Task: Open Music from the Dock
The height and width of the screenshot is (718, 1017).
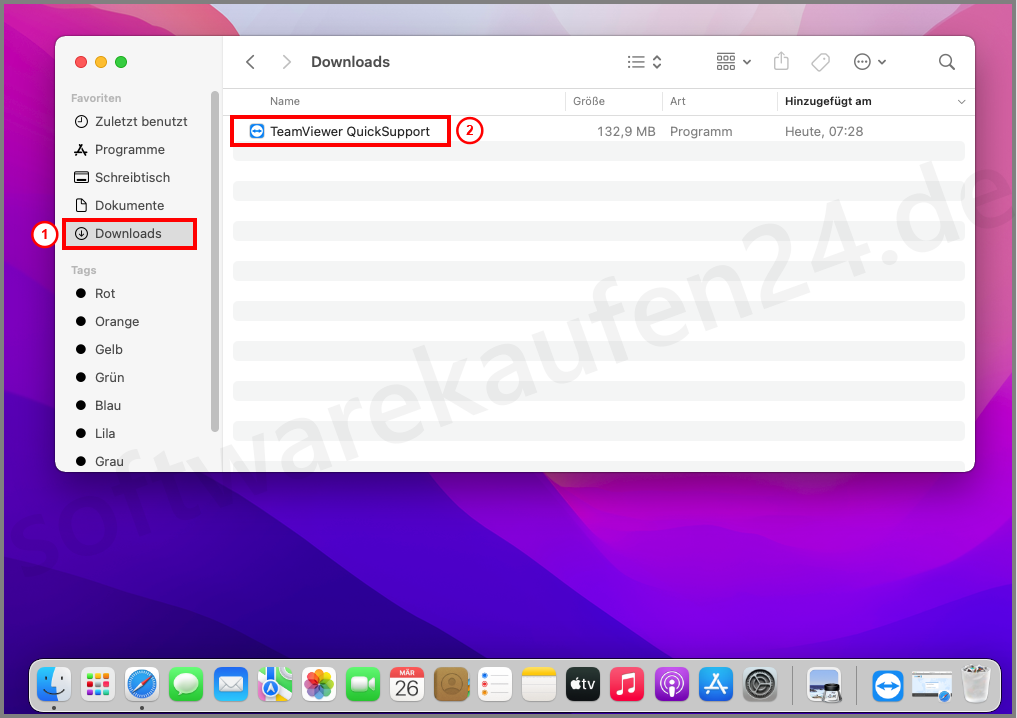Action: pyautogui.click(x=627, y=684)
